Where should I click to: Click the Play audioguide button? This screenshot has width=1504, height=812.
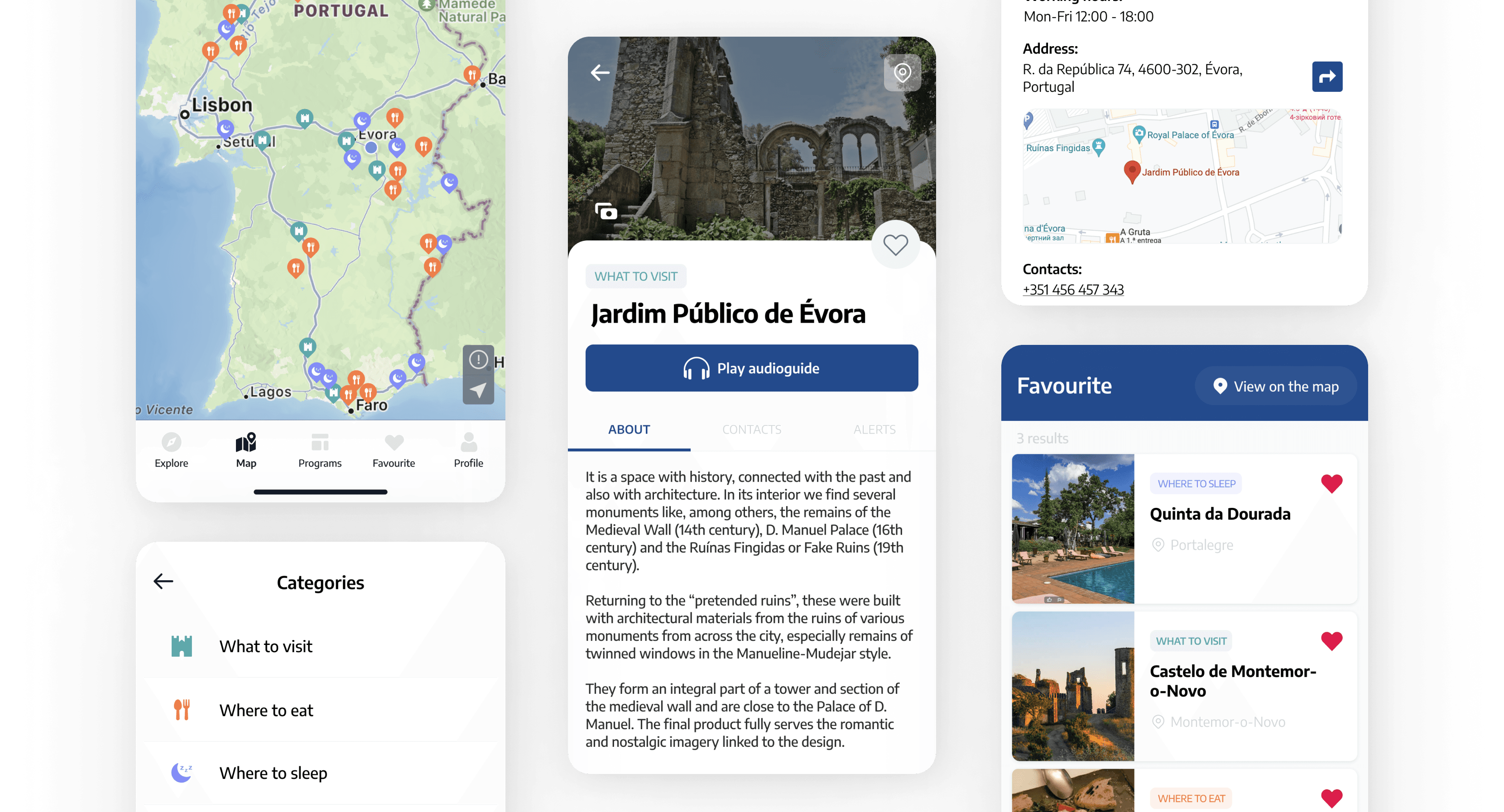click(751, 368)
